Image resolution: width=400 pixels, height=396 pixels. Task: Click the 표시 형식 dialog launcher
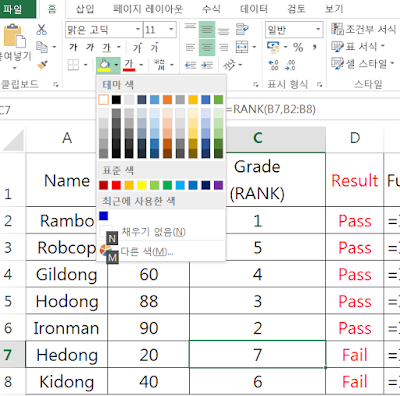coord(319,85)
